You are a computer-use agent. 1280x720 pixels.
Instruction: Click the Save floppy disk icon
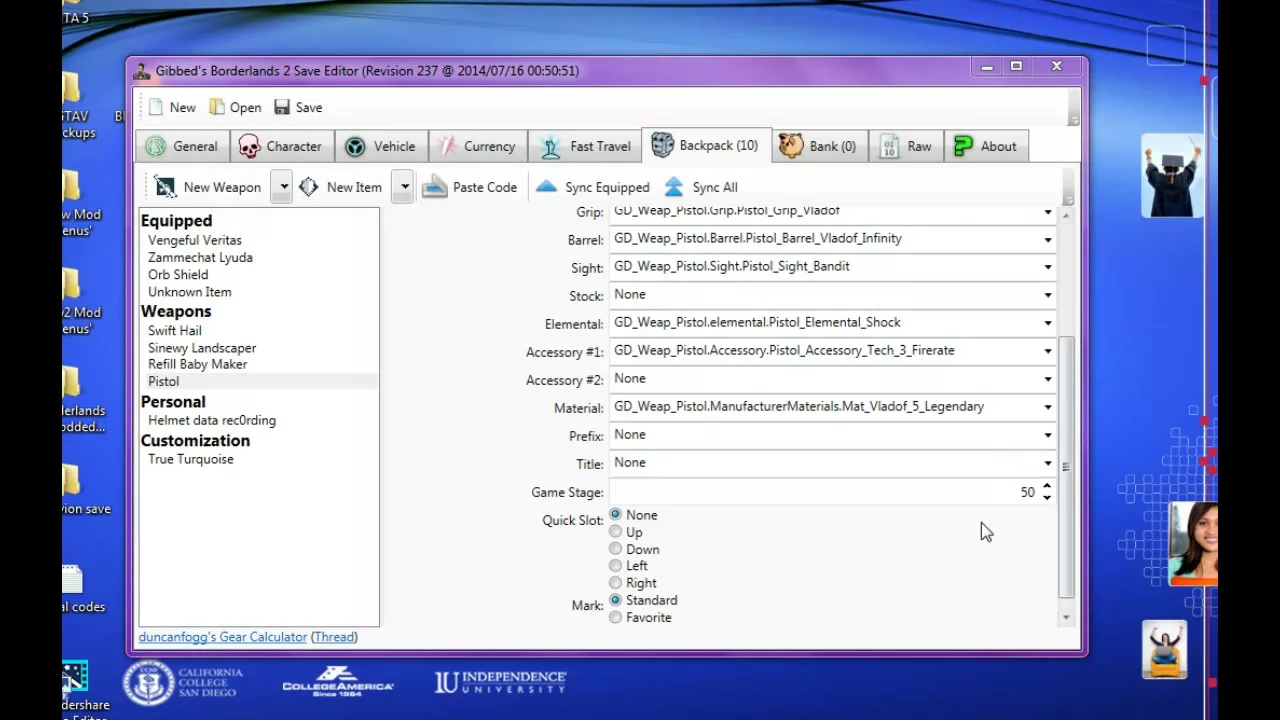tap(282, 107)
